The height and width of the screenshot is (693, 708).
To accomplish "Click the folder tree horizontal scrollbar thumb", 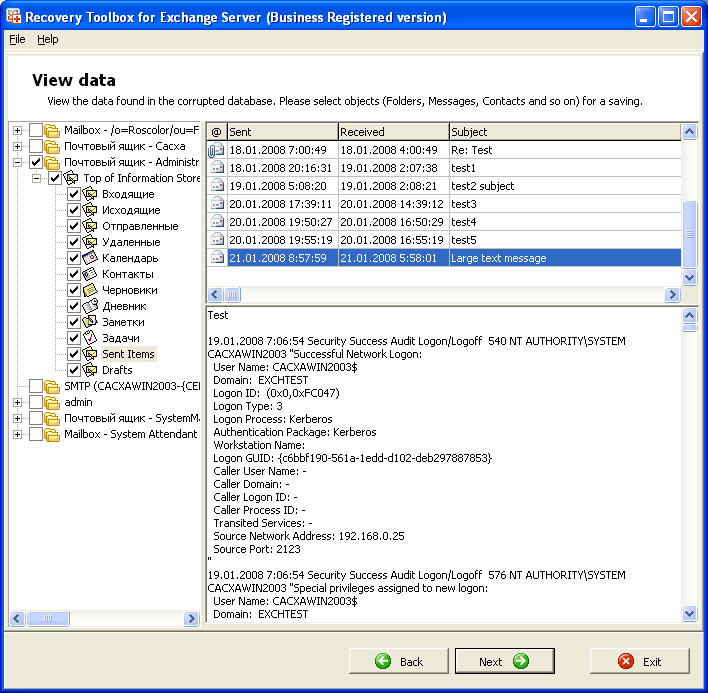I will click(x=48, y=620).
